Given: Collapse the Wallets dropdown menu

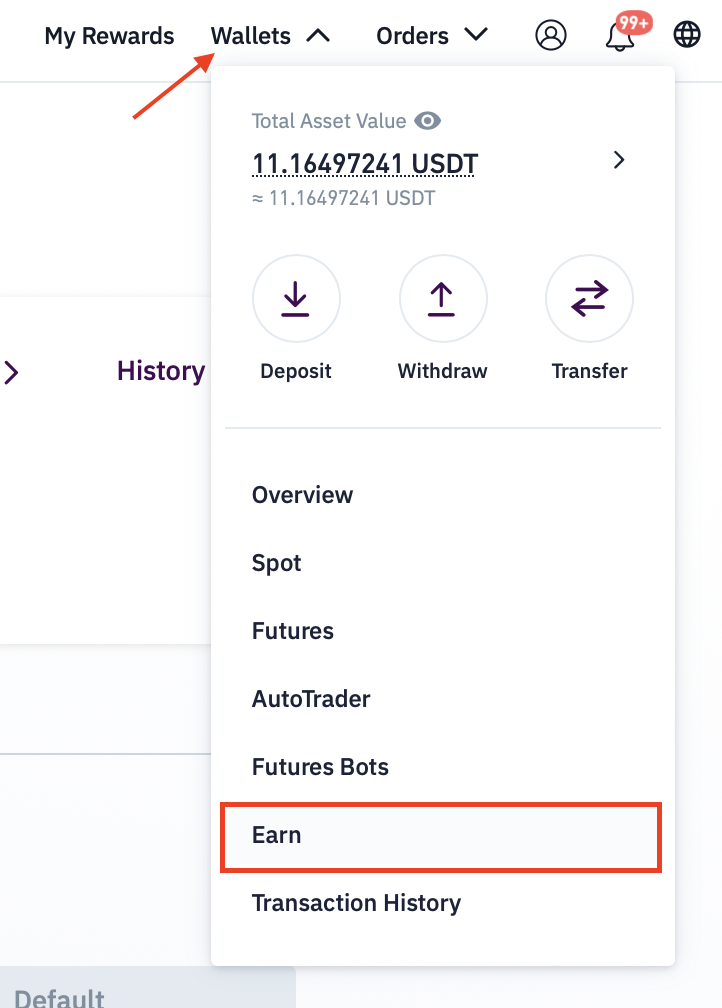Looking at the screenshot, I should [270, 36].
